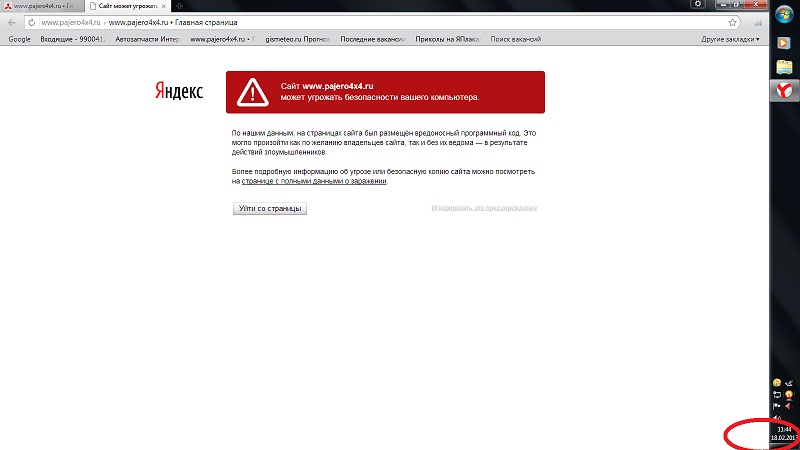800x450 pixels.
Task: Open the Google bookmark
Action: click(19, 39)
